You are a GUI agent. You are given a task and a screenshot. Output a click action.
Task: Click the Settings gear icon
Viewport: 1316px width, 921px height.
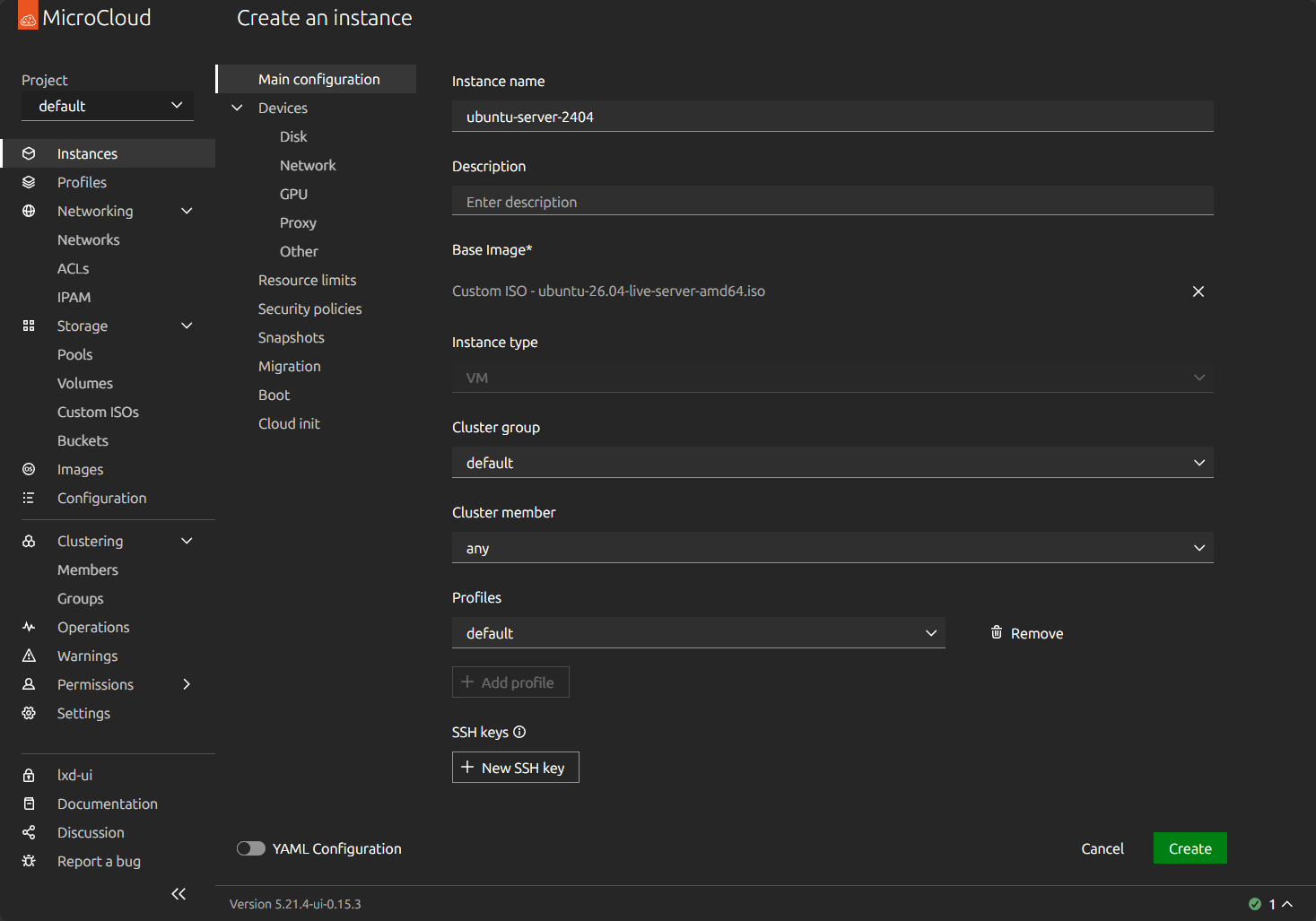tap(29, 713)
